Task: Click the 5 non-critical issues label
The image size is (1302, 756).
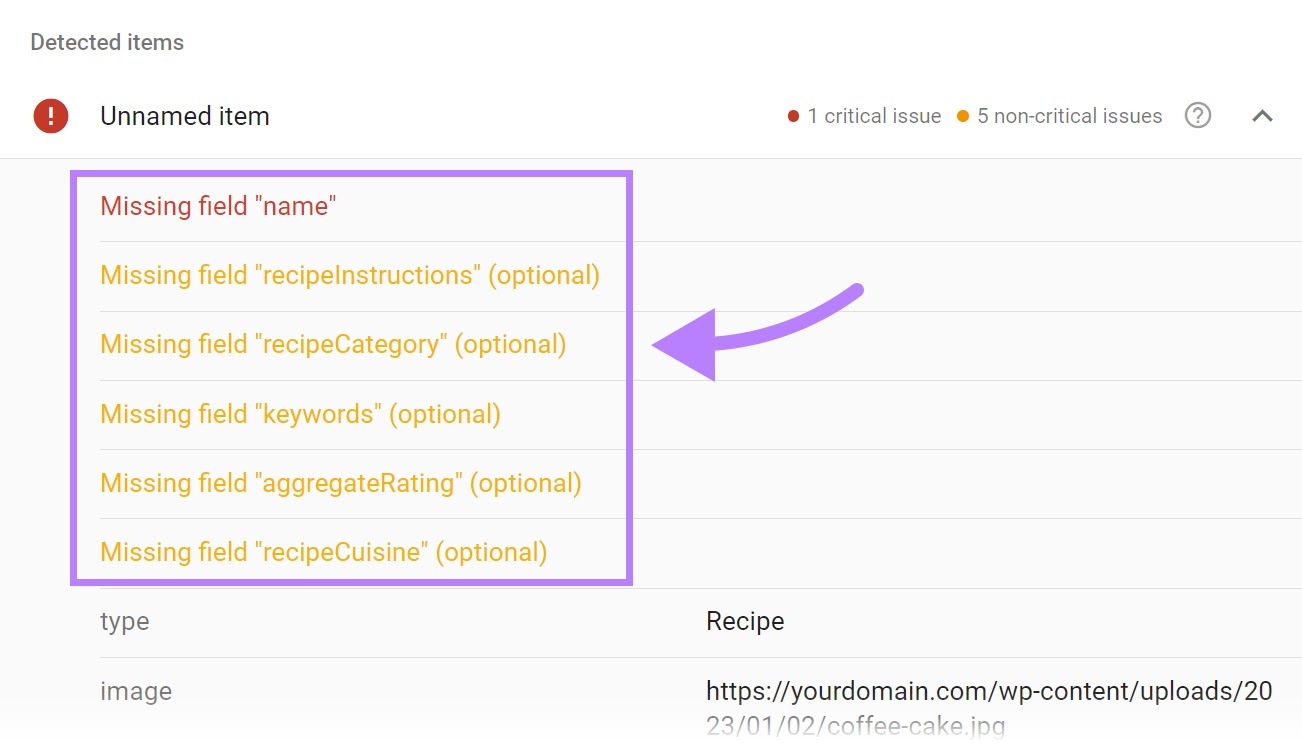Action: 1069,116
